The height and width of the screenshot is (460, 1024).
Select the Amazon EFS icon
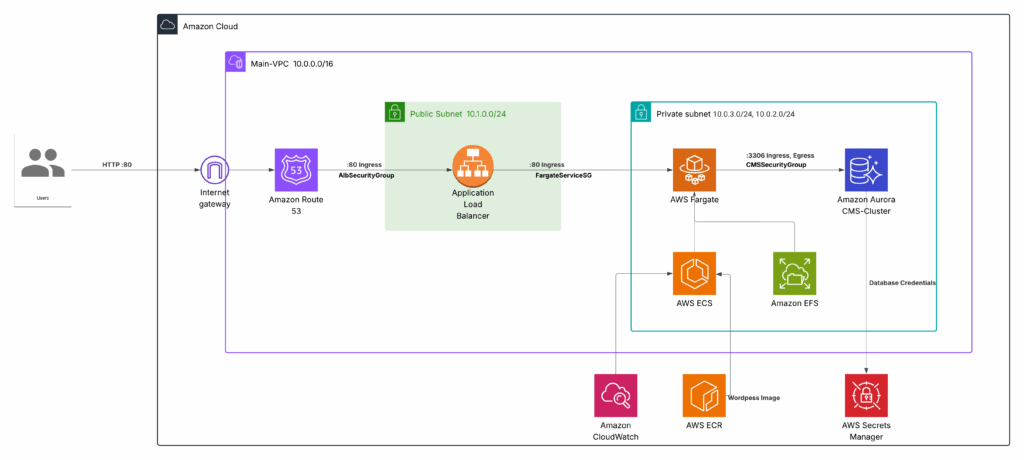coord(794,273)
